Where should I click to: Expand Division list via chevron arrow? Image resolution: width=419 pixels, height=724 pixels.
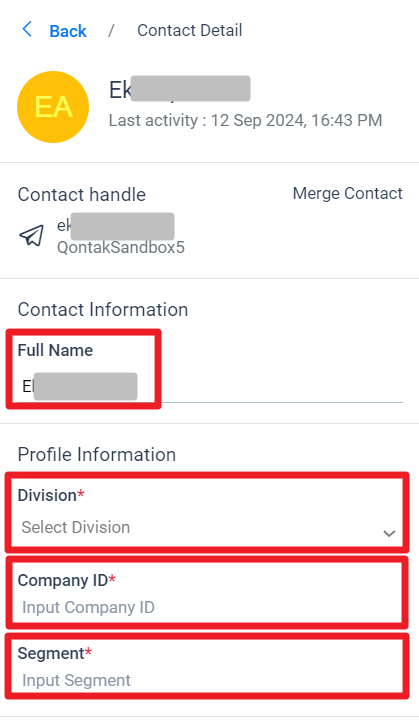coord(389,533)
